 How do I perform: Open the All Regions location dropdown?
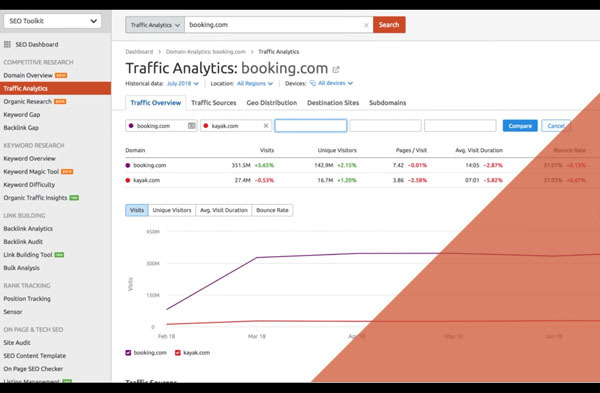point(255,83)
